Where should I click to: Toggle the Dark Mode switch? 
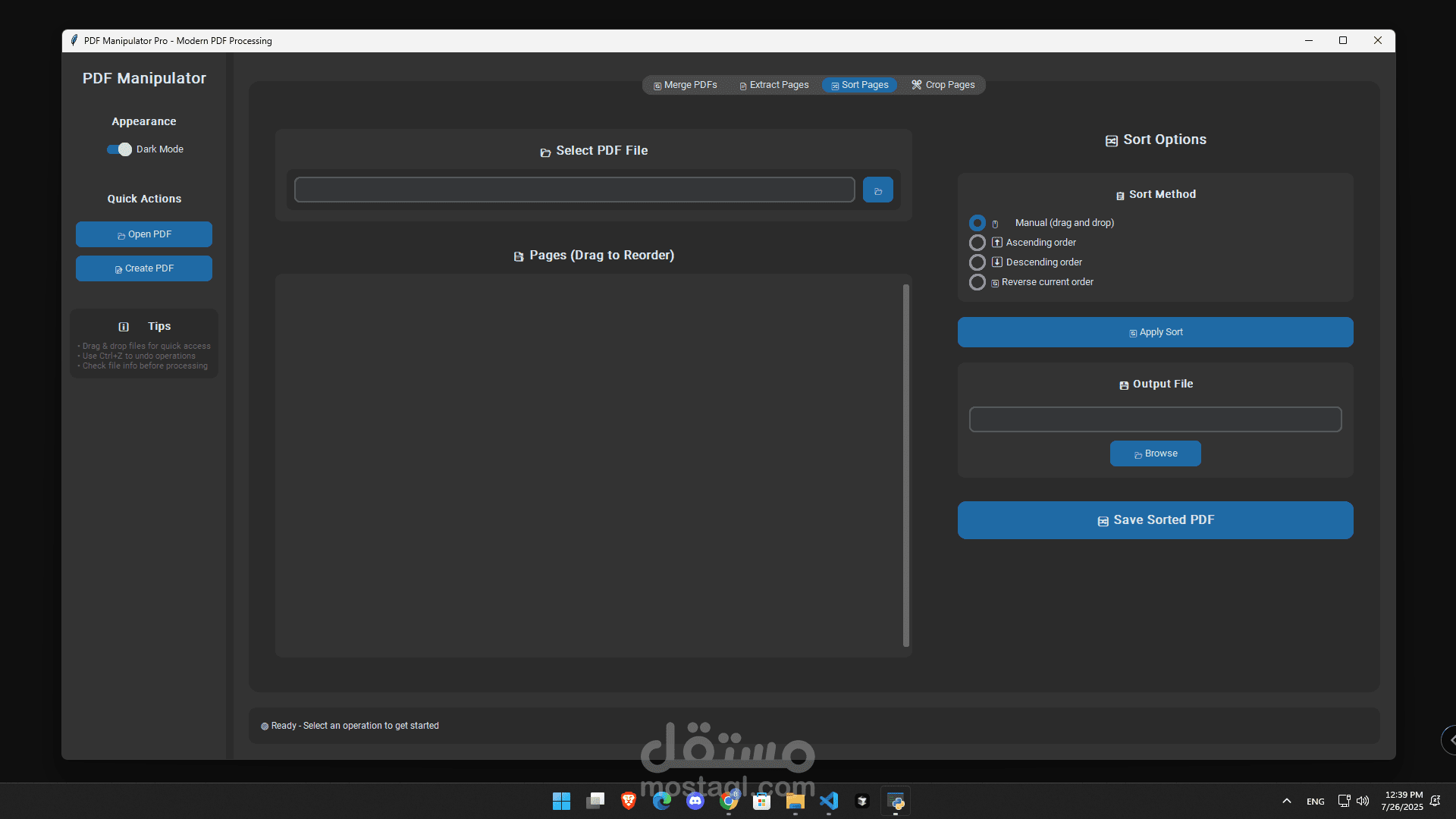point(119,149)
